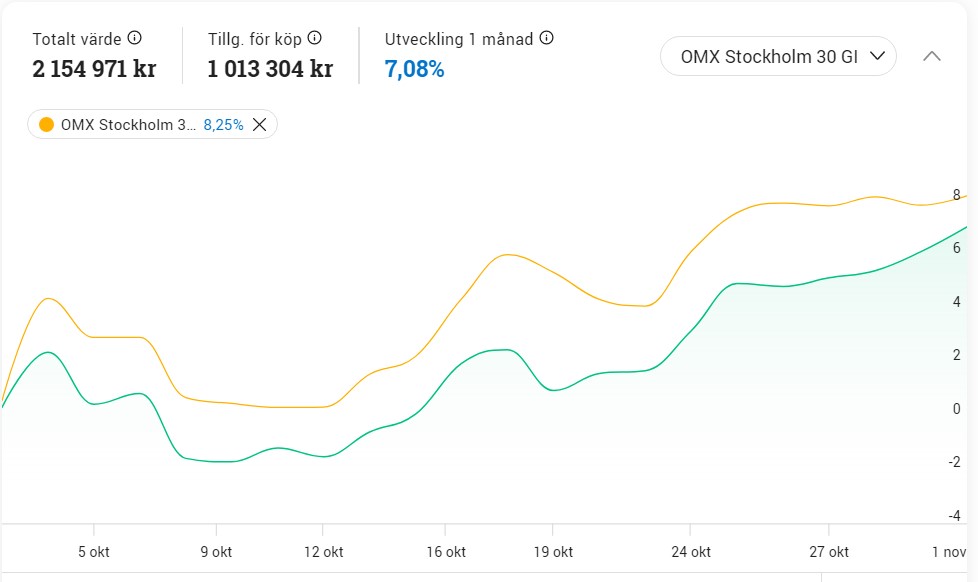Click the 1 nov axis label
Image resolution: width=978 pixels, height=582 pixels.
tap(949, 552)
